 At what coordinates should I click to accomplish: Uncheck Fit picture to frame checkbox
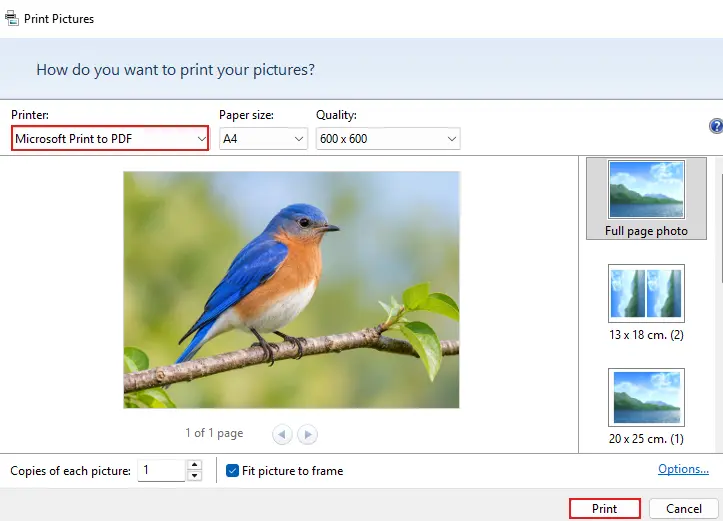coord(232,470)
